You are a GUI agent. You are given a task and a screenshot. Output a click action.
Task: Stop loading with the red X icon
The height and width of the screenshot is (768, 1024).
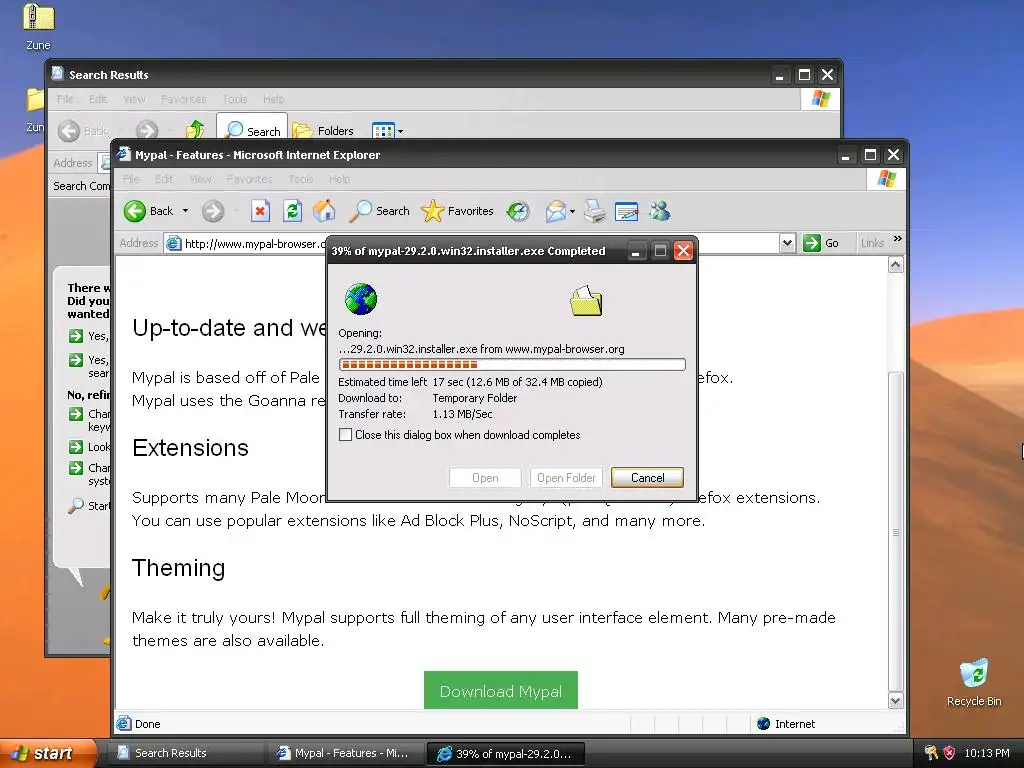coord(260,211)
